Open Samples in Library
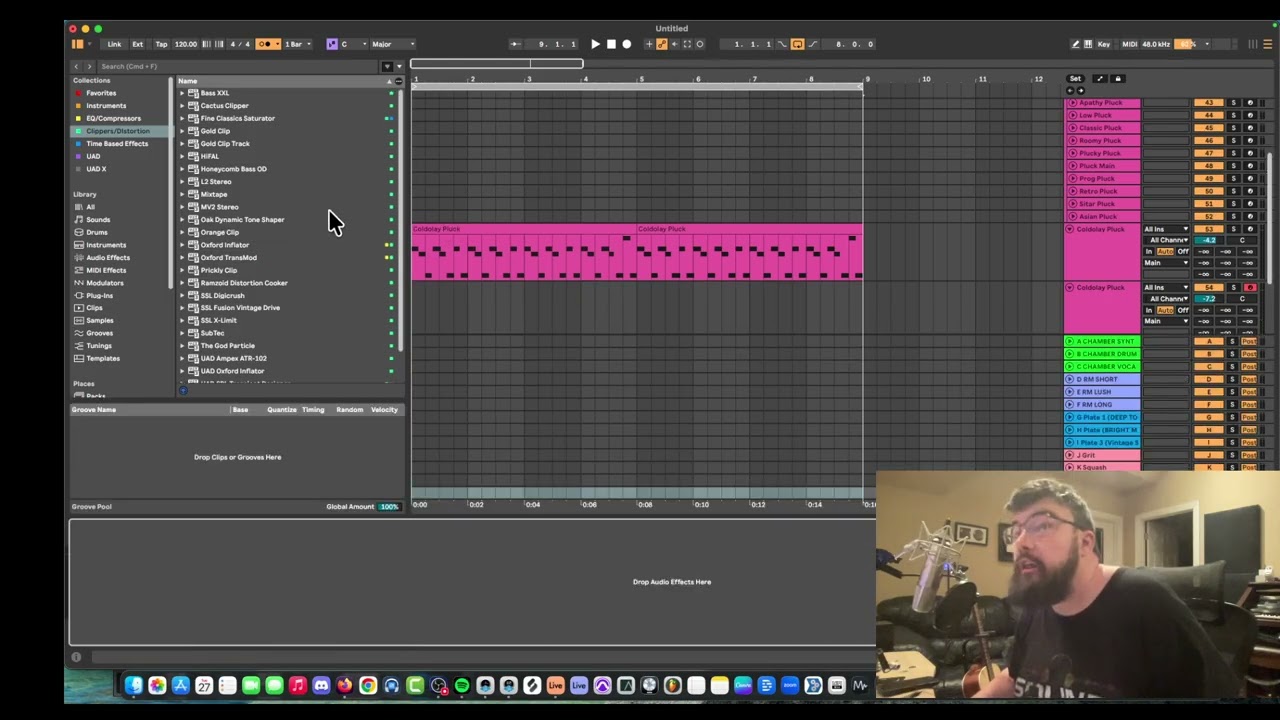Image resolution: width=1280 pixels, height=720 pixels. click(100, 320)
